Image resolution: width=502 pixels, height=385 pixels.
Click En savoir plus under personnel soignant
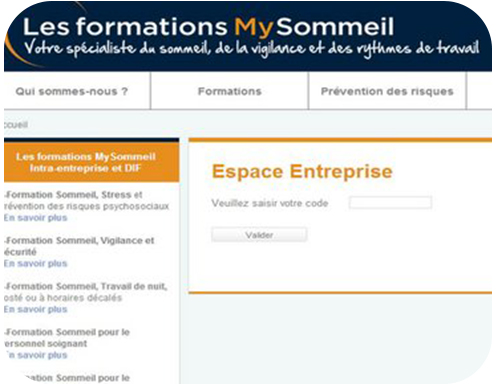point(37,355)
